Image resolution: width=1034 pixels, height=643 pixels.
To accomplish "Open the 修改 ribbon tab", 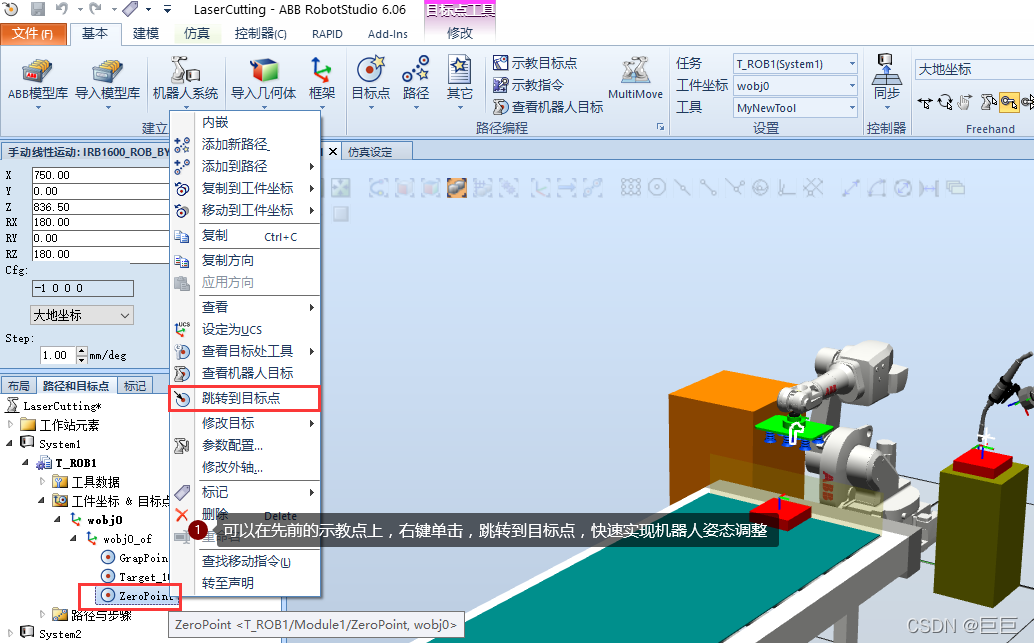I will tap(460, 33).
